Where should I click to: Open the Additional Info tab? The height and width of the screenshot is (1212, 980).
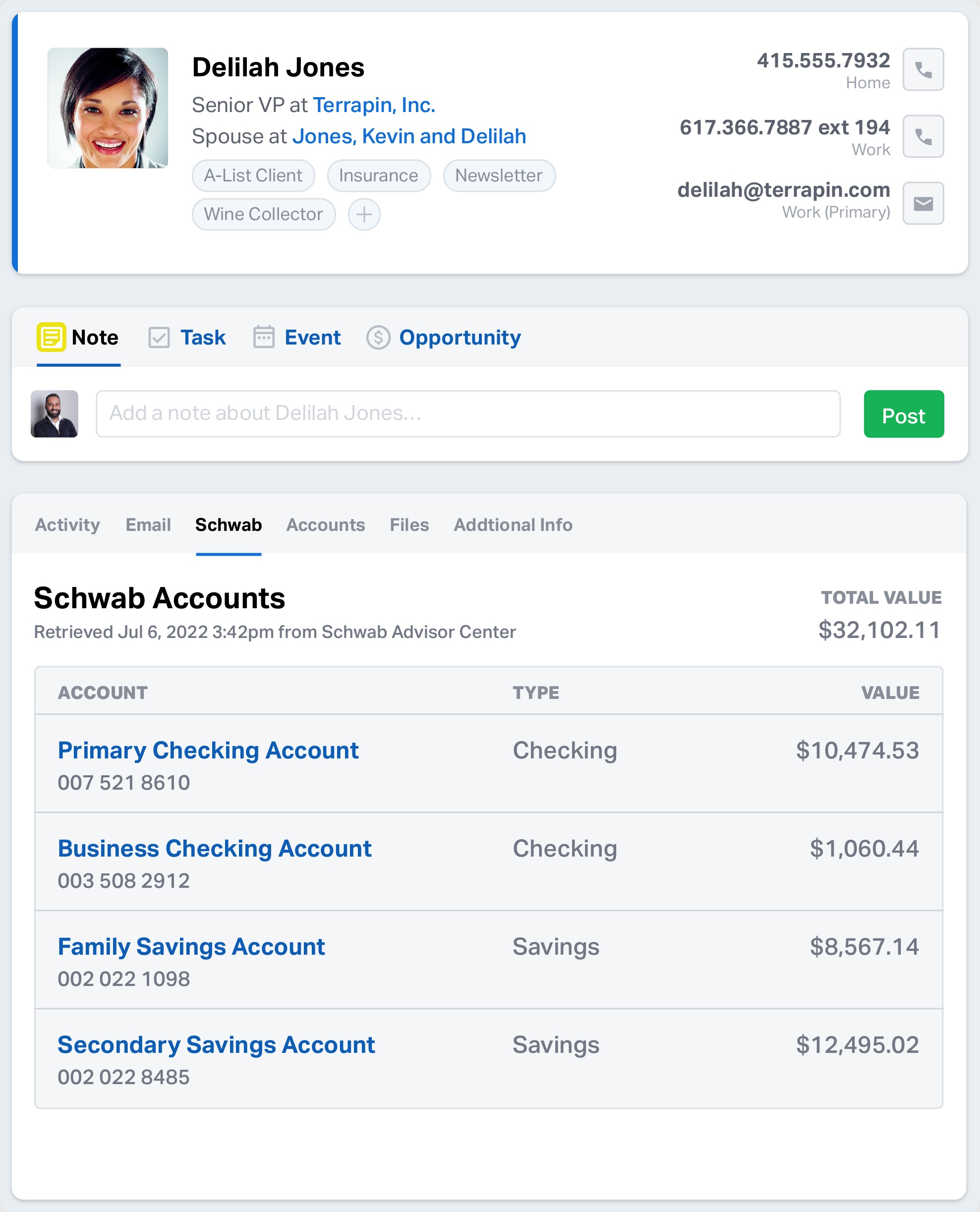(x=513, y=525)
